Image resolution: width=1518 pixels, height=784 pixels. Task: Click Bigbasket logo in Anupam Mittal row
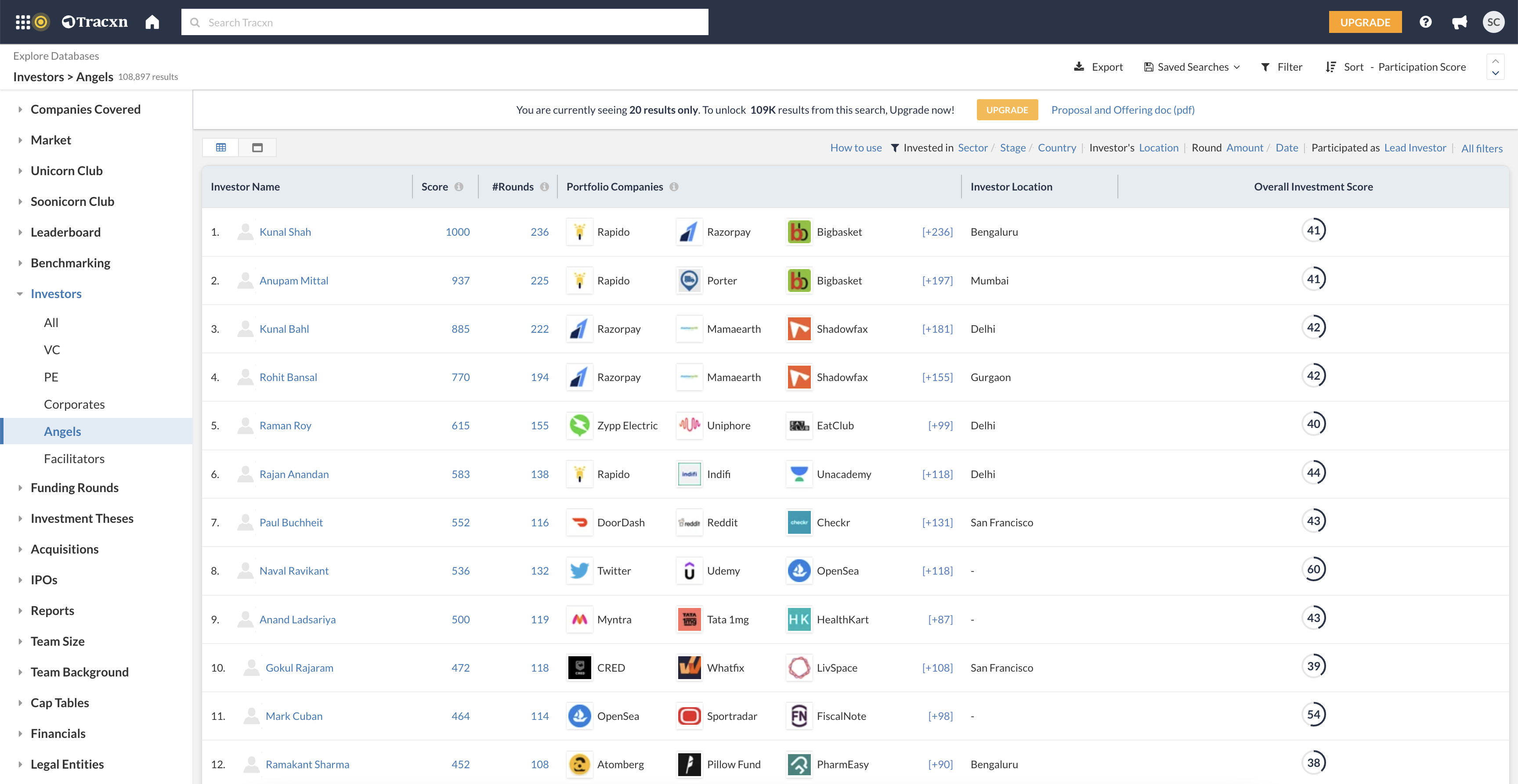799,281
